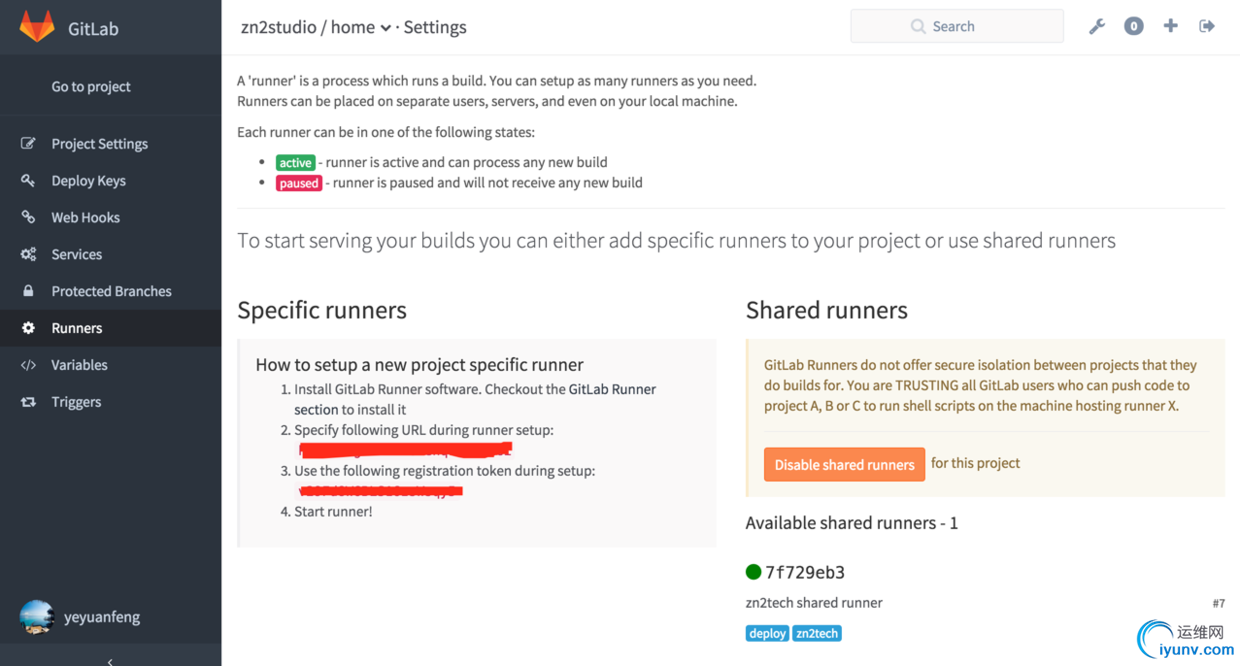The height and width of the screenshot is (666, 1240).
Task: Click the Specific runners heading
Action: [x=322, y=310]
